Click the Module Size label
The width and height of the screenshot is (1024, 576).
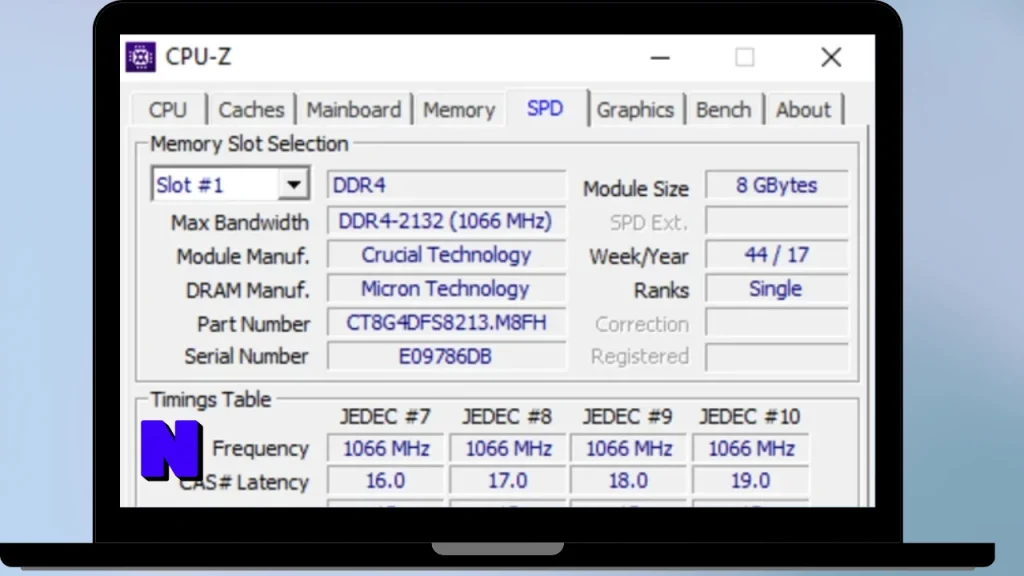click(x=636, y=189)
